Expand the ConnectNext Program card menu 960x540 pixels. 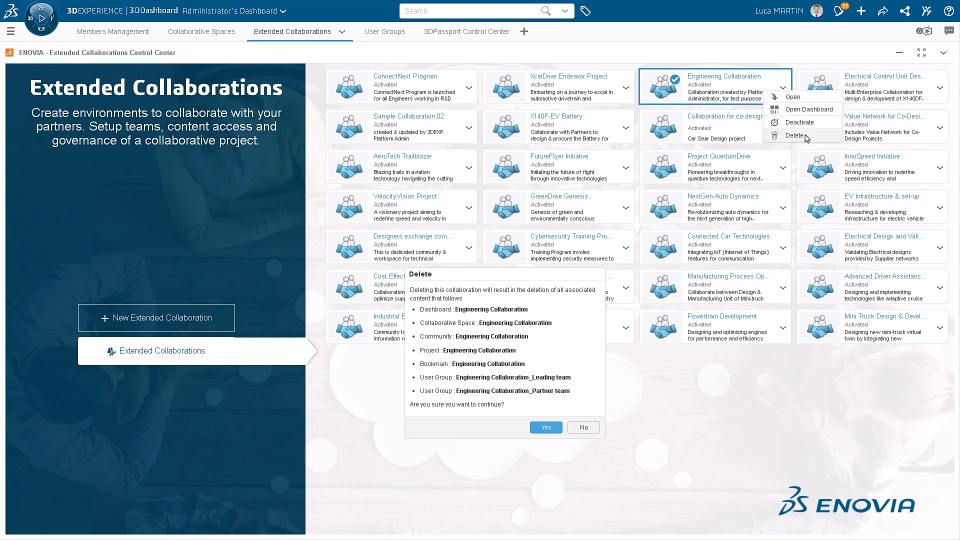tap(469, 88)
